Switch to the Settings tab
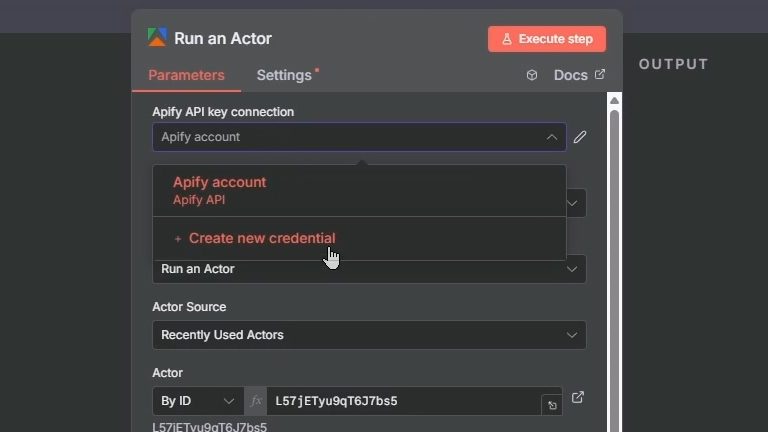This screenshot has width=768, height=432. pos(284,75)
